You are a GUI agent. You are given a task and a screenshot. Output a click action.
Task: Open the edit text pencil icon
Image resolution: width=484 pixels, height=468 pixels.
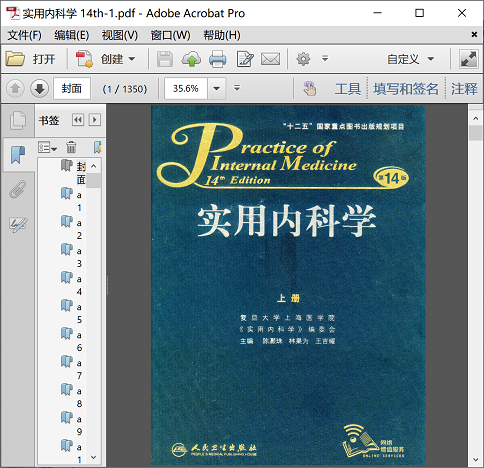click(245, 59)
